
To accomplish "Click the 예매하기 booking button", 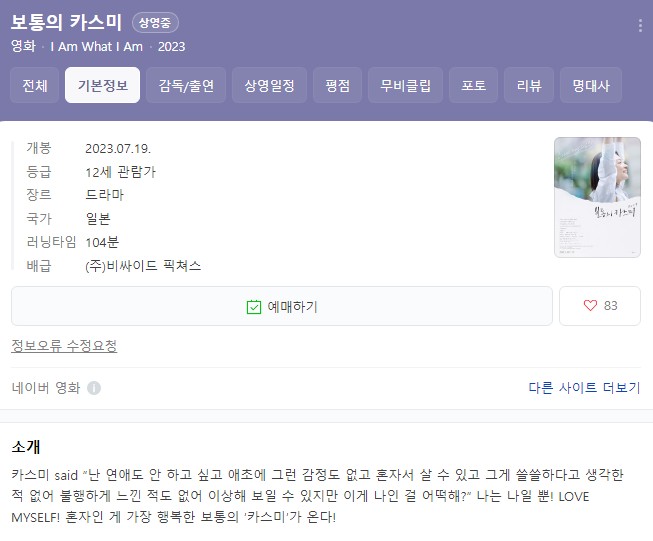I will tap(282, 306).
